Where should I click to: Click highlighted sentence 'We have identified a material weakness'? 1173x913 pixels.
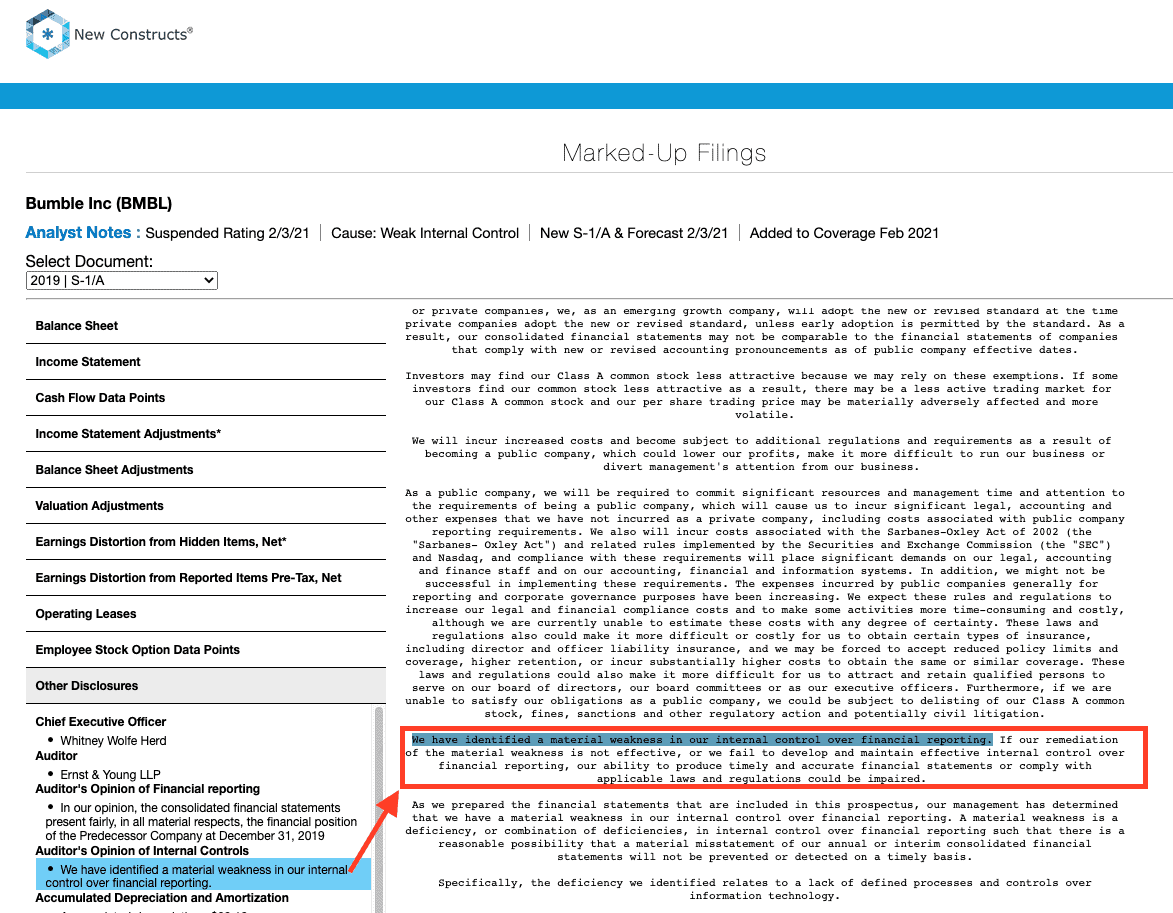click(x=702, y=740)
